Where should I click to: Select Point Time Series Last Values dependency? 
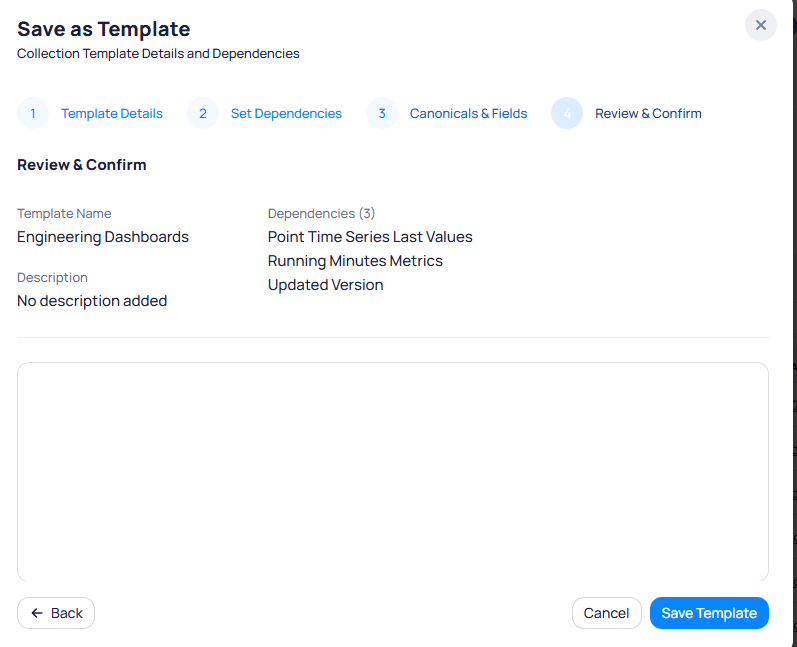pyautogui.click(x=370, y=237)
